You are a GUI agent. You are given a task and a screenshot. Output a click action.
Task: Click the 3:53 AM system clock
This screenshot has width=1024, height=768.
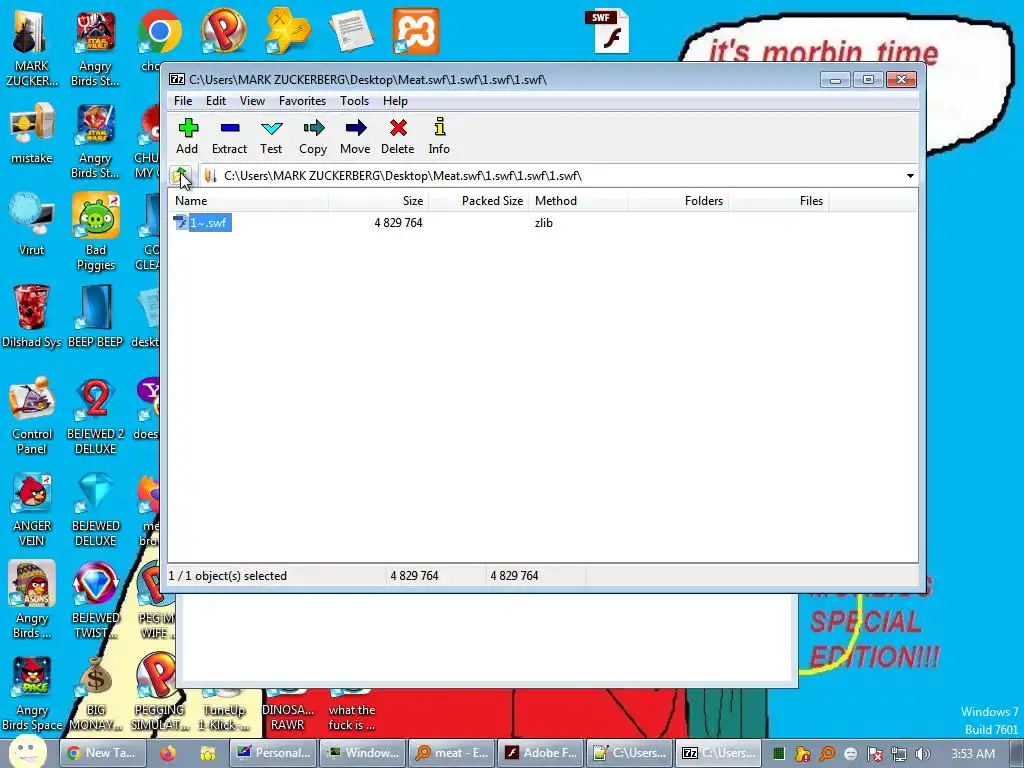point(973,754)
